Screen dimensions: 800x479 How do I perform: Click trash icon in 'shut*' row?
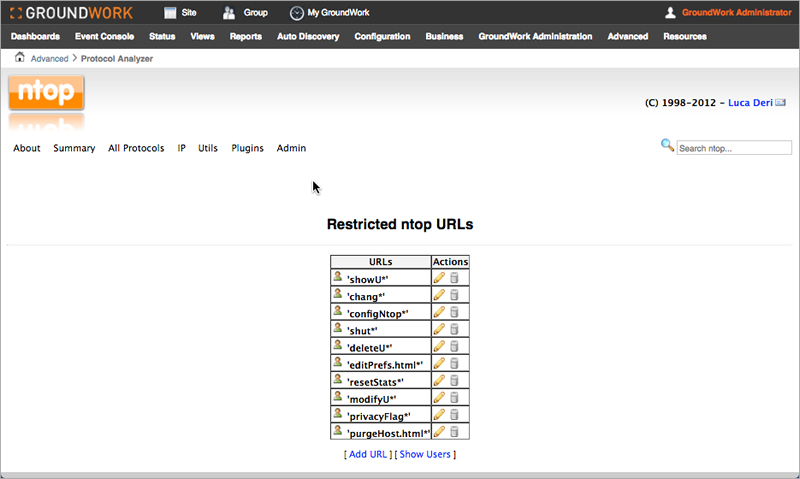click(x=454, y=329)
